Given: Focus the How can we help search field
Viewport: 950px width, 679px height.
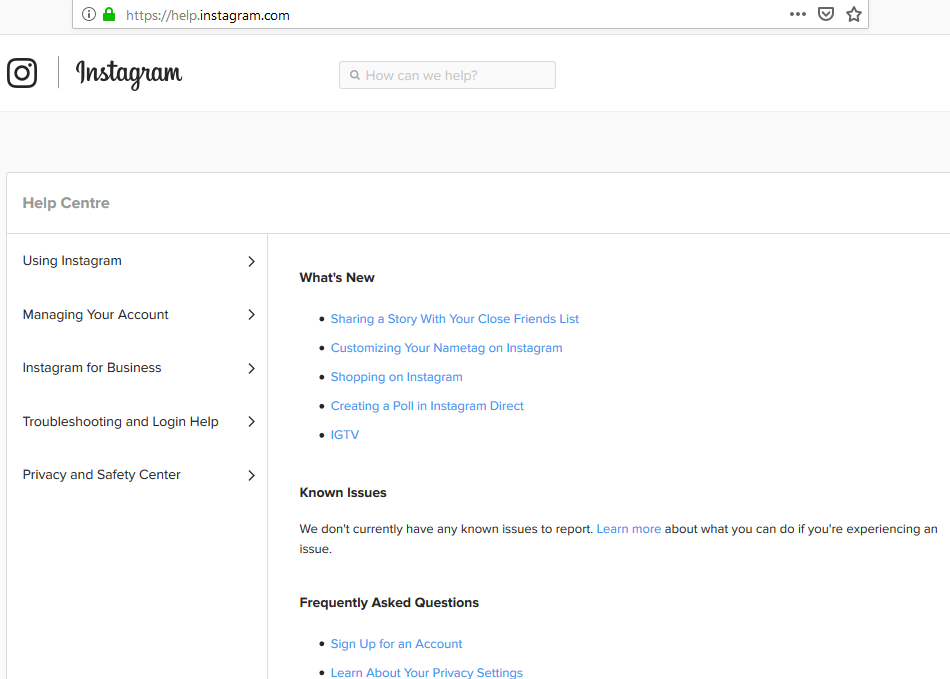Looking at the screenshot, I should tap(455, 75).
